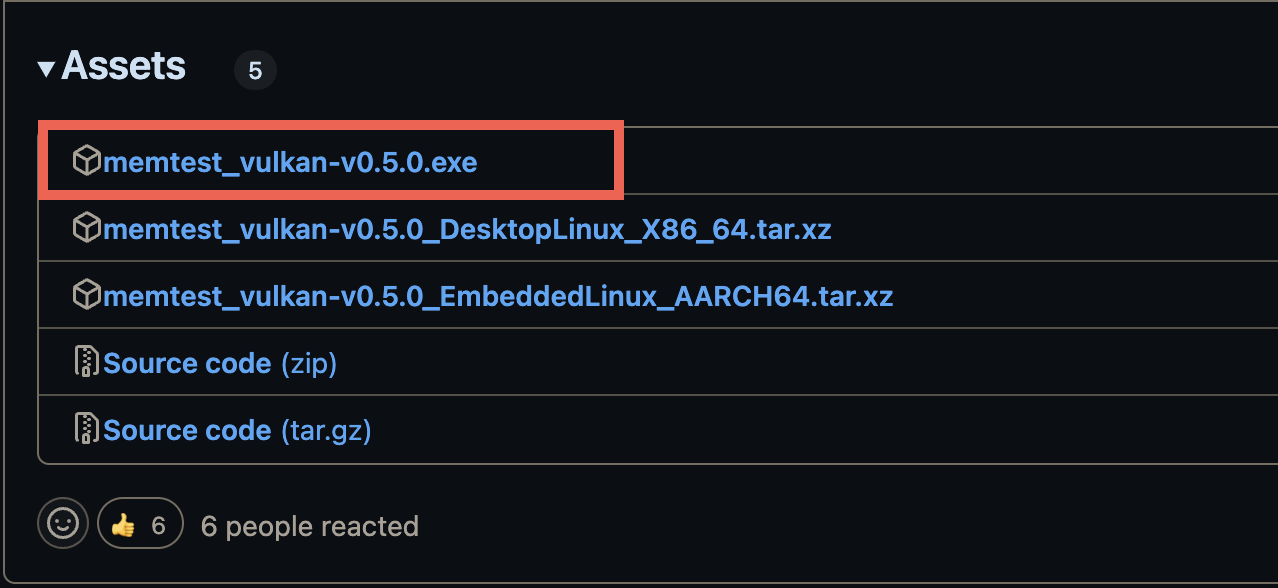Download the DesktopLinux_X86_64.tar.xz asset
Image resolution: width=1278 pixels, height=588 pixels.
[467, 230]
